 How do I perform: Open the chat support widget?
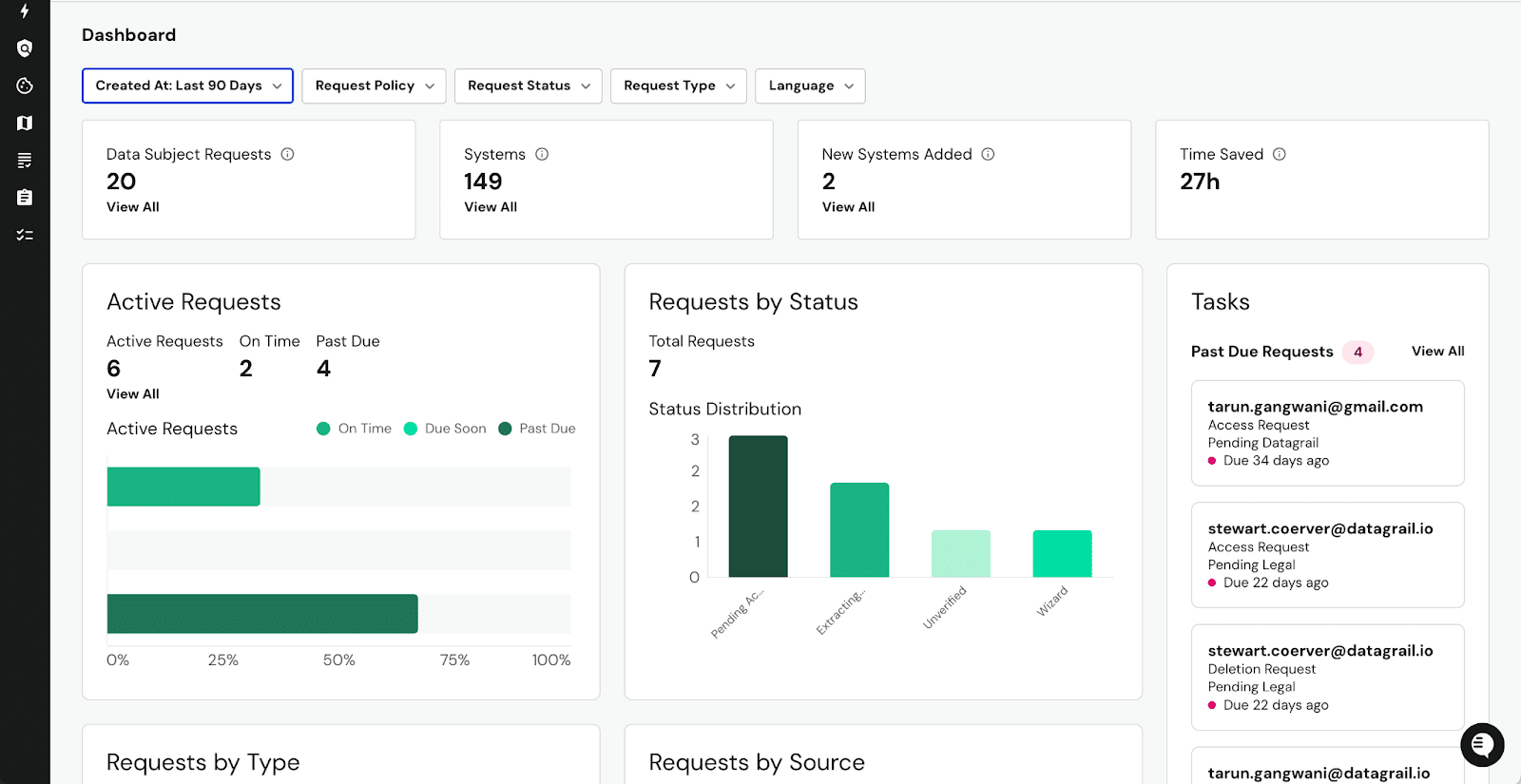point(1482,745)
